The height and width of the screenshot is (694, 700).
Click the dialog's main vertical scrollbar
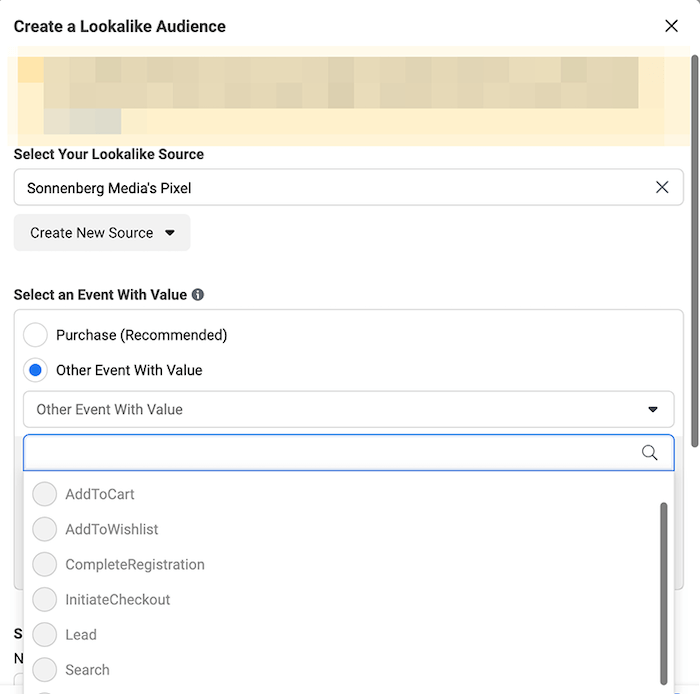(694, 250)
